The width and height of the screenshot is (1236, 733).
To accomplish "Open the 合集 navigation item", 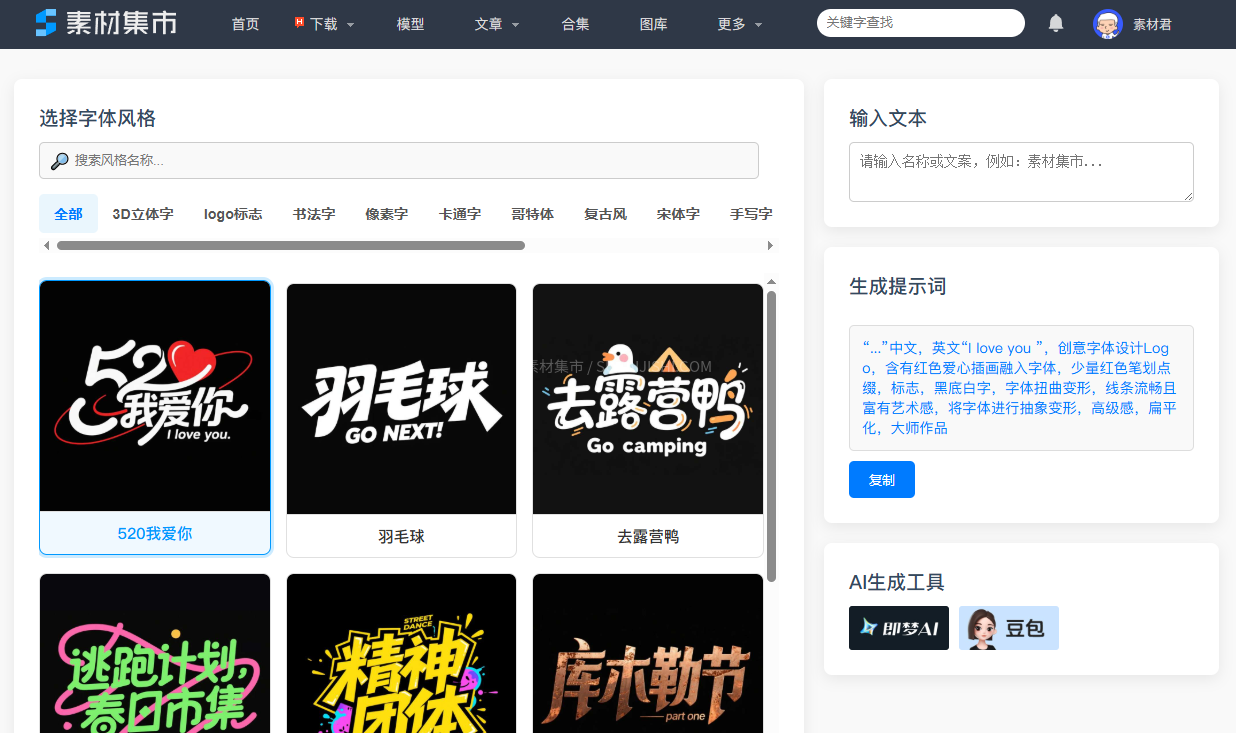I will (x=575, y=24).
